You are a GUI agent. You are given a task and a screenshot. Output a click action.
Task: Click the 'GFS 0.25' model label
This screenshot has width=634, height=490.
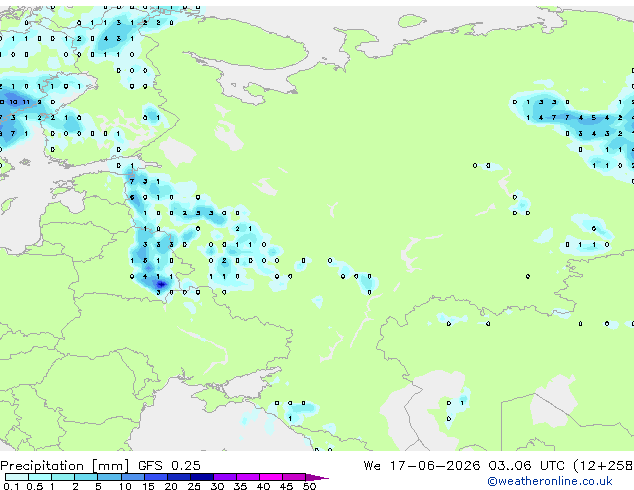tap(169, 466)
